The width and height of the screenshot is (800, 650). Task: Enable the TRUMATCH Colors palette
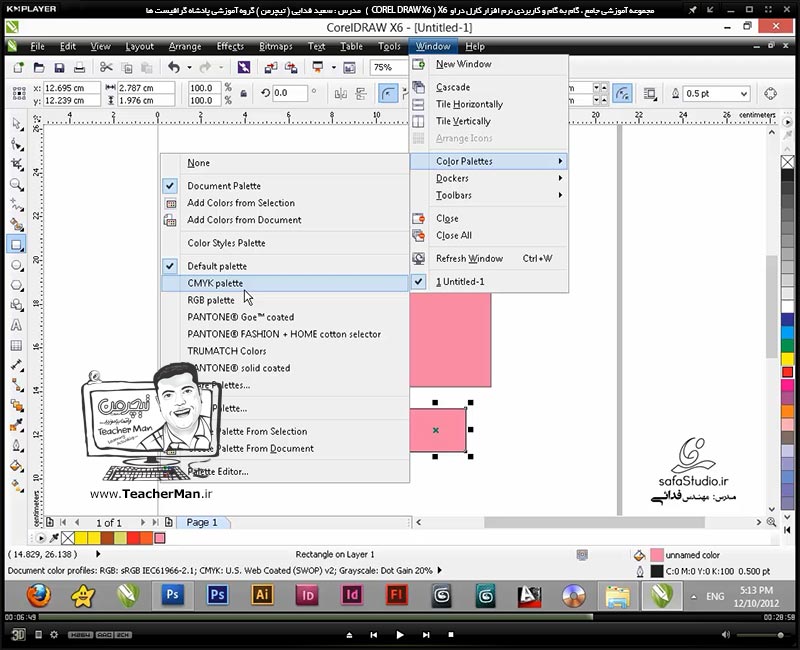click(285, 351)
